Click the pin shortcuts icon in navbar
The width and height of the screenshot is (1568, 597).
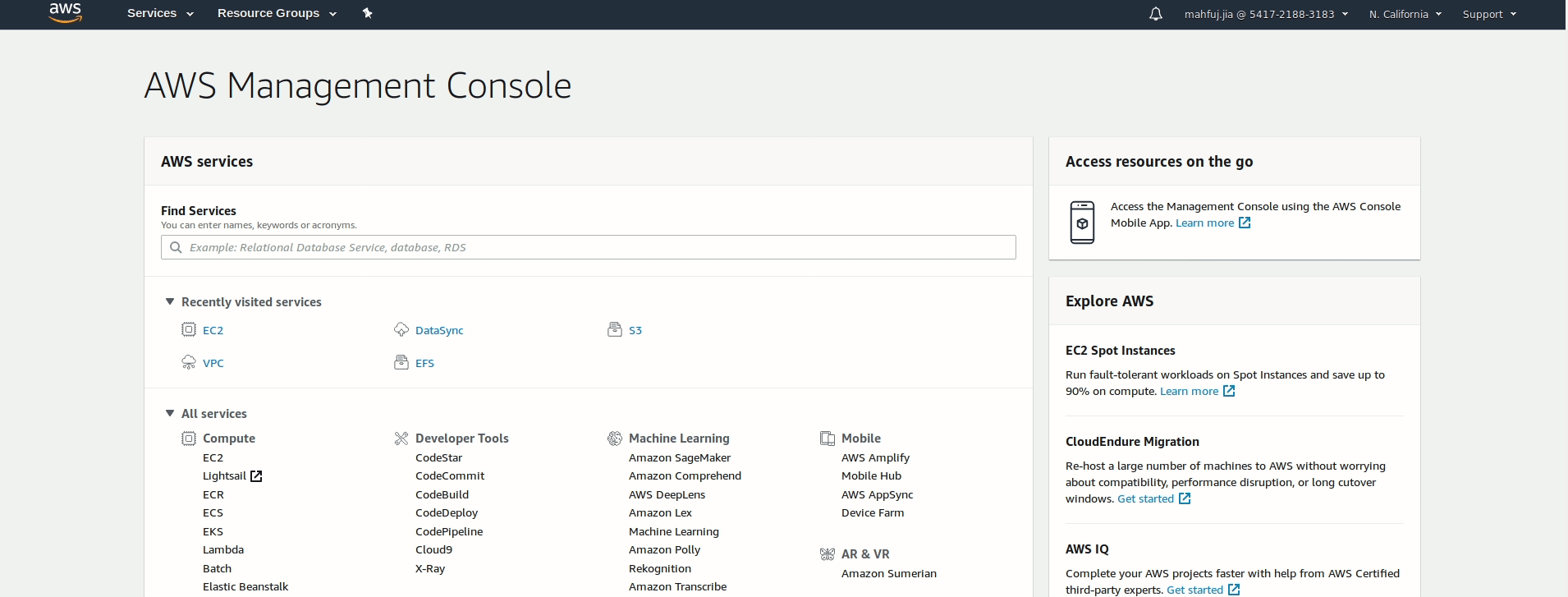[x=367, y=13]
